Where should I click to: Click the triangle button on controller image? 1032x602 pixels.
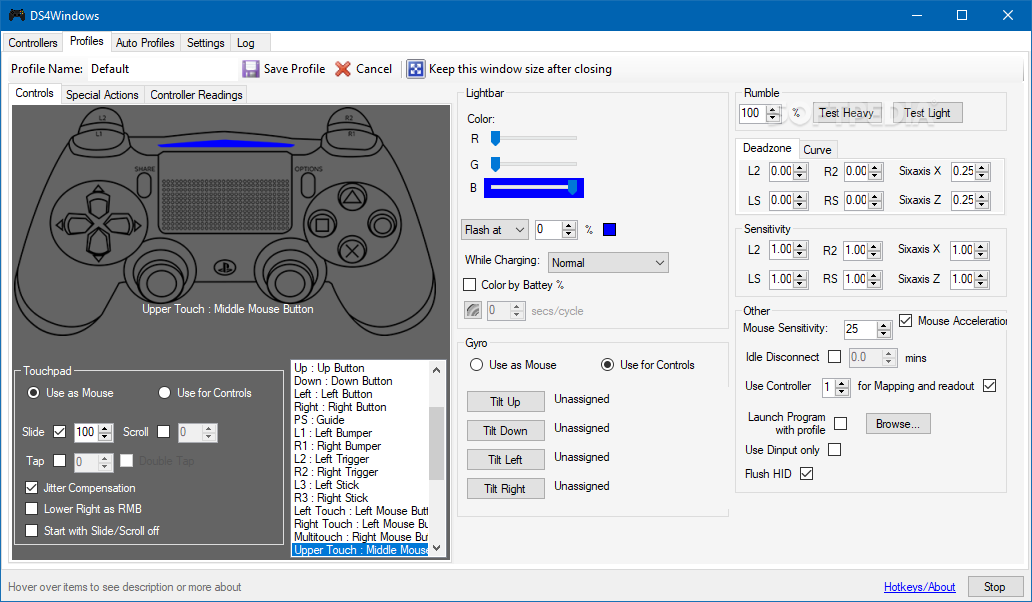click(352, 197)
